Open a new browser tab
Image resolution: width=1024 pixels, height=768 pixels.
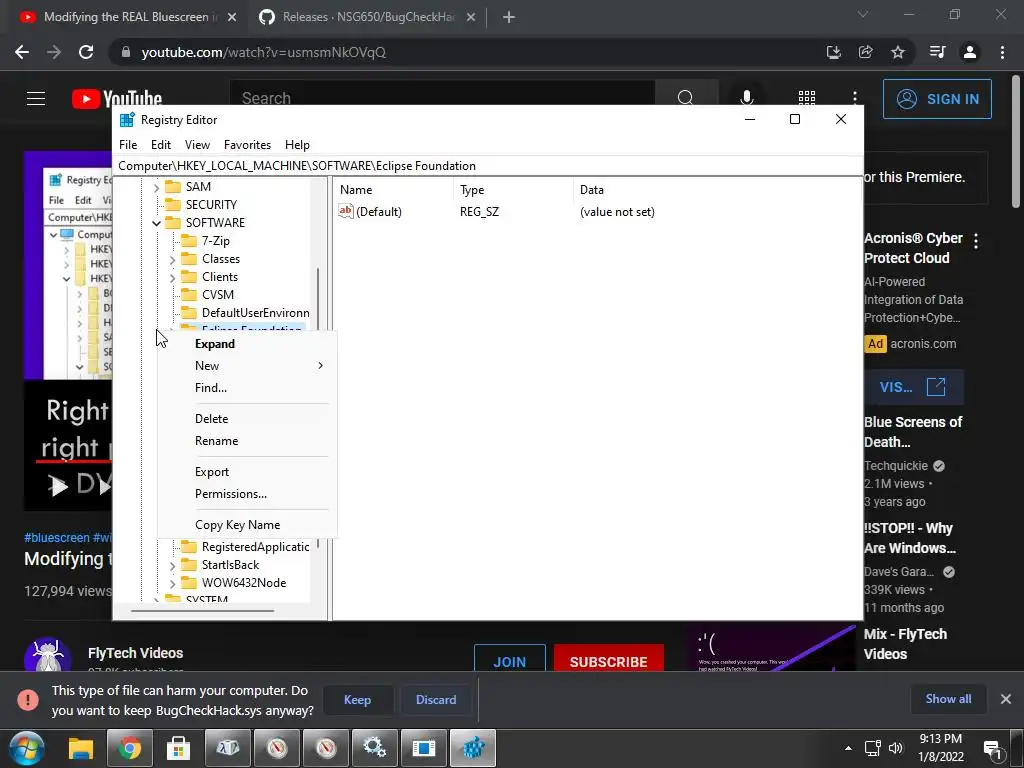[x=509, y=18]
